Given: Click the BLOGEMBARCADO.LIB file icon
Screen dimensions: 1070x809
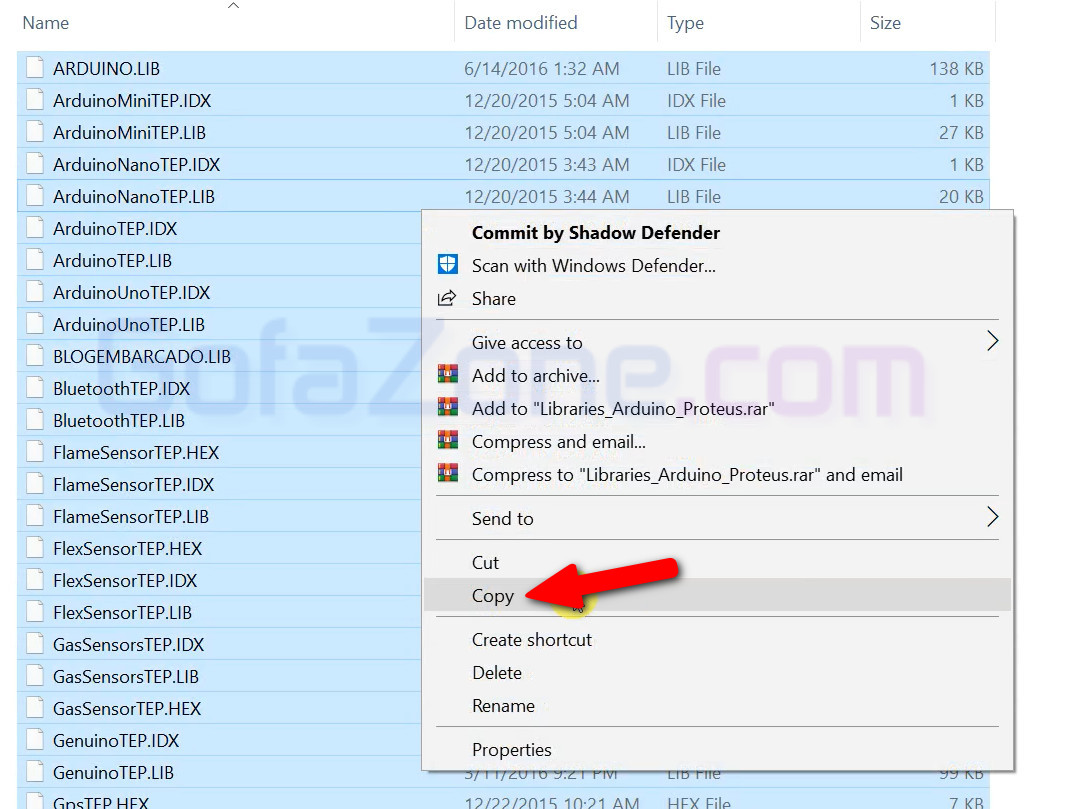Looking at the screenshot, I should point(36,357).
